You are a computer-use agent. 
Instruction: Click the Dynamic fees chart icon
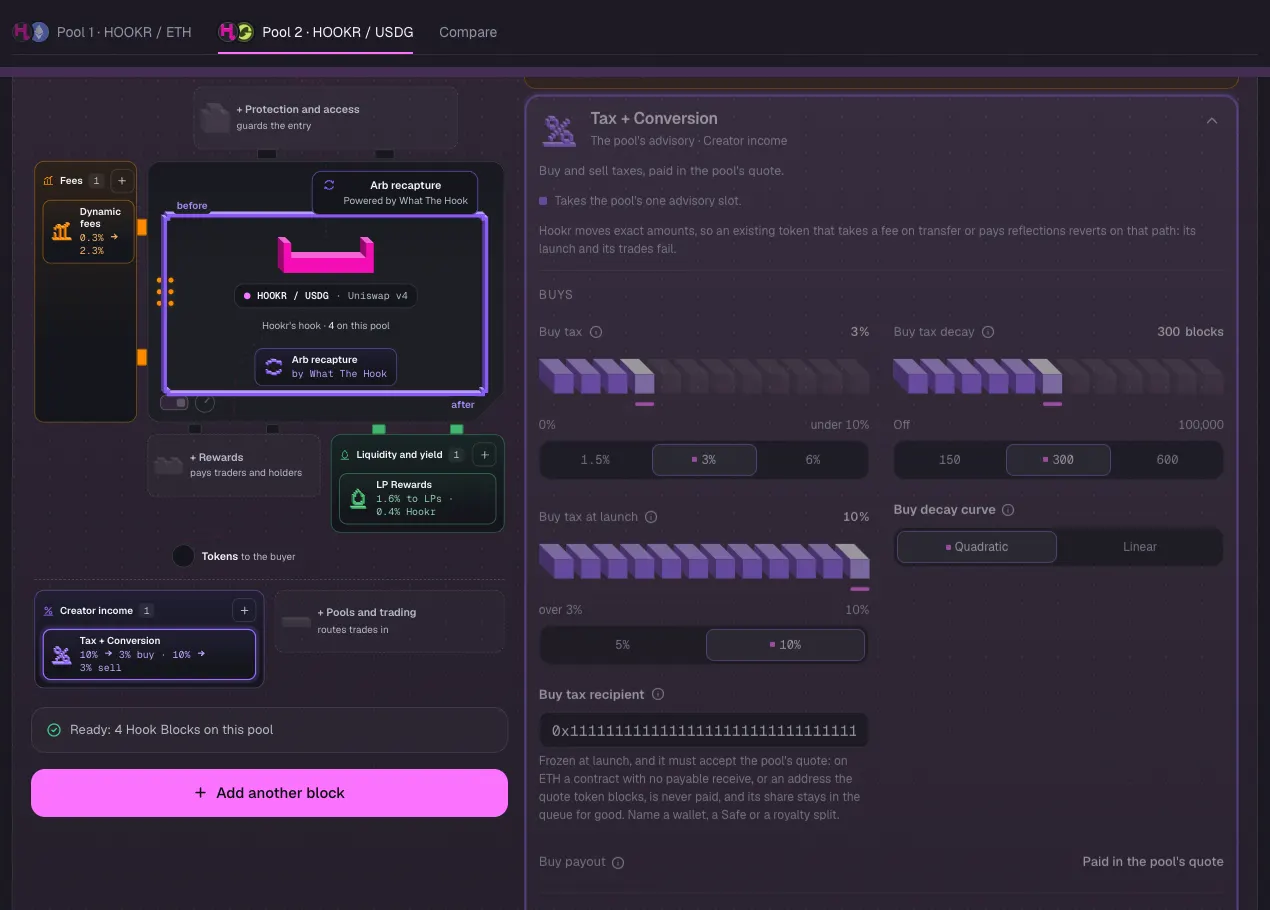point(62,232)
